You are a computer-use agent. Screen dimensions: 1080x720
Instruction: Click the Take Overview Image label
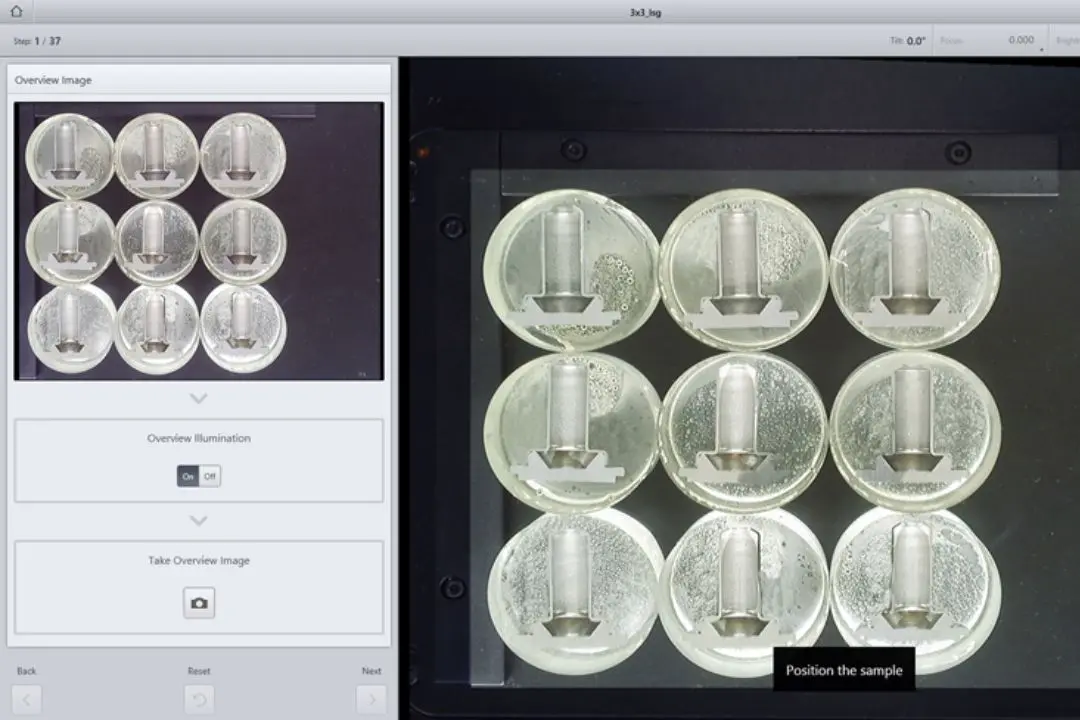pos(198,561)
